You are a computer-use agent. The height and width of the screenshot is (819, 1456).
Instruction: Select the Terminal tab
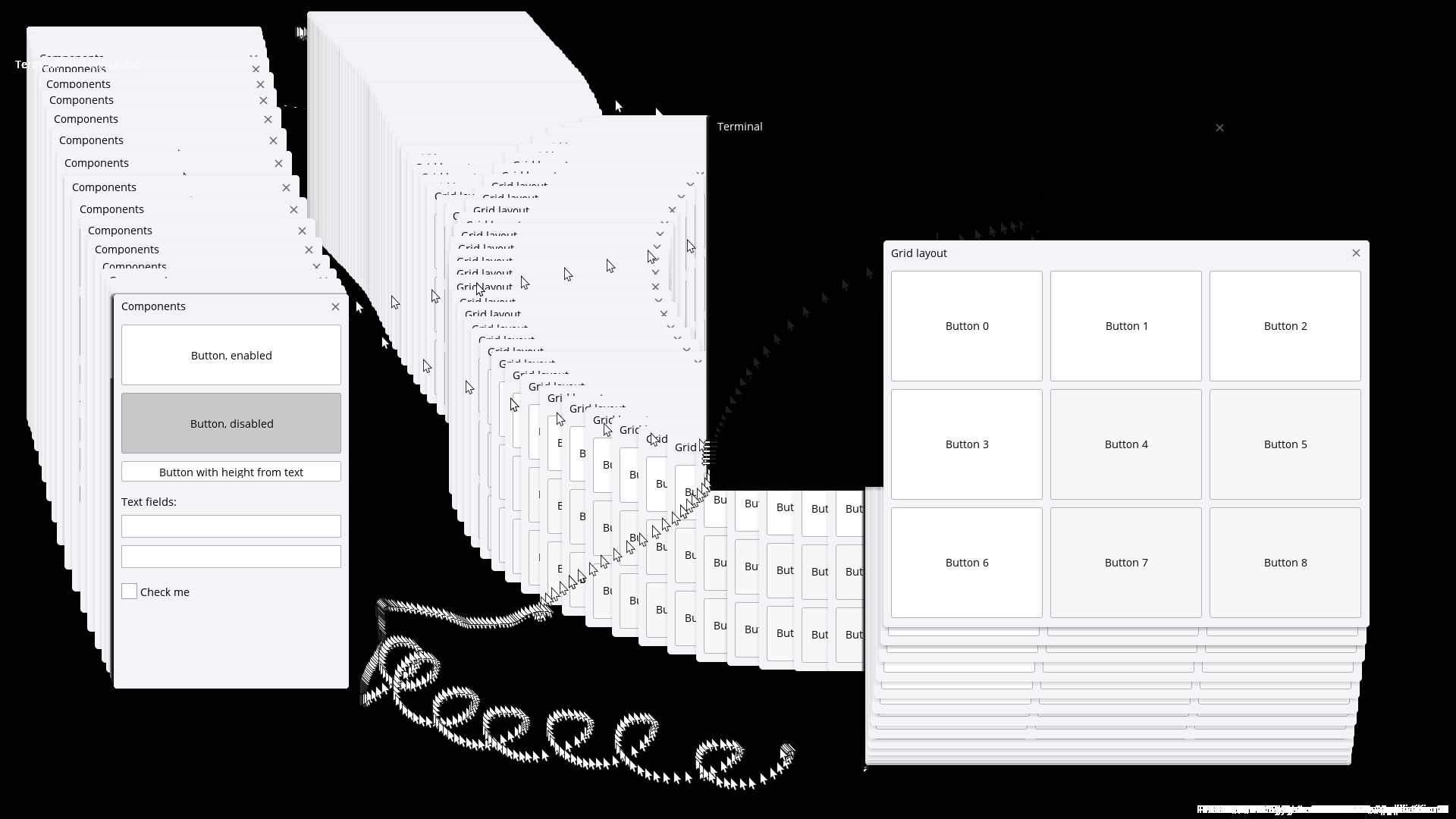pos(739,126)
